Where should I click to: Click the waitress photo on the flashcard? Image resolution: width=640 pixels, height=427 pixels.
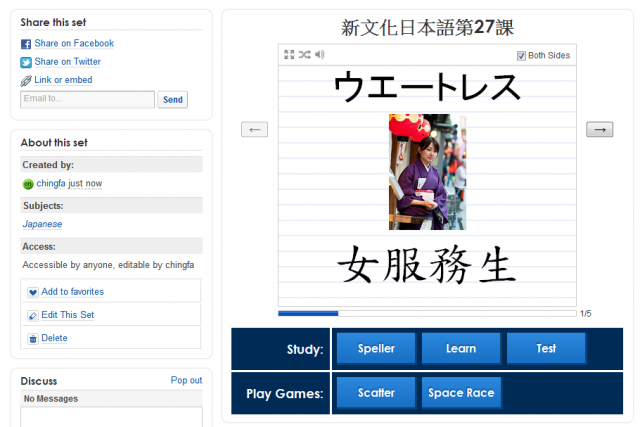pyautogui.click(x=427, y=172)
